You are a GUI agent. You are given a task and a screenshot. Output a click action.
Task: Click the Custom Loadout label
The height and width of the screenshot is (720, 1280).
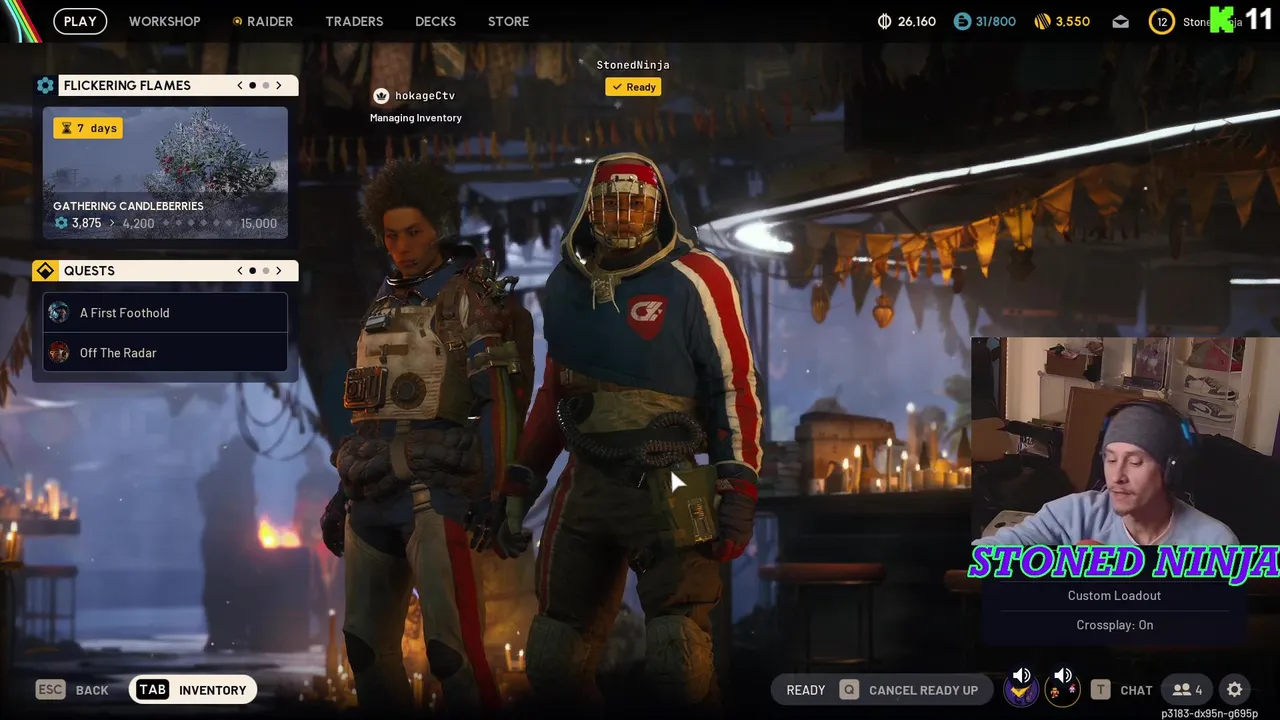[x=1114, y=595]
